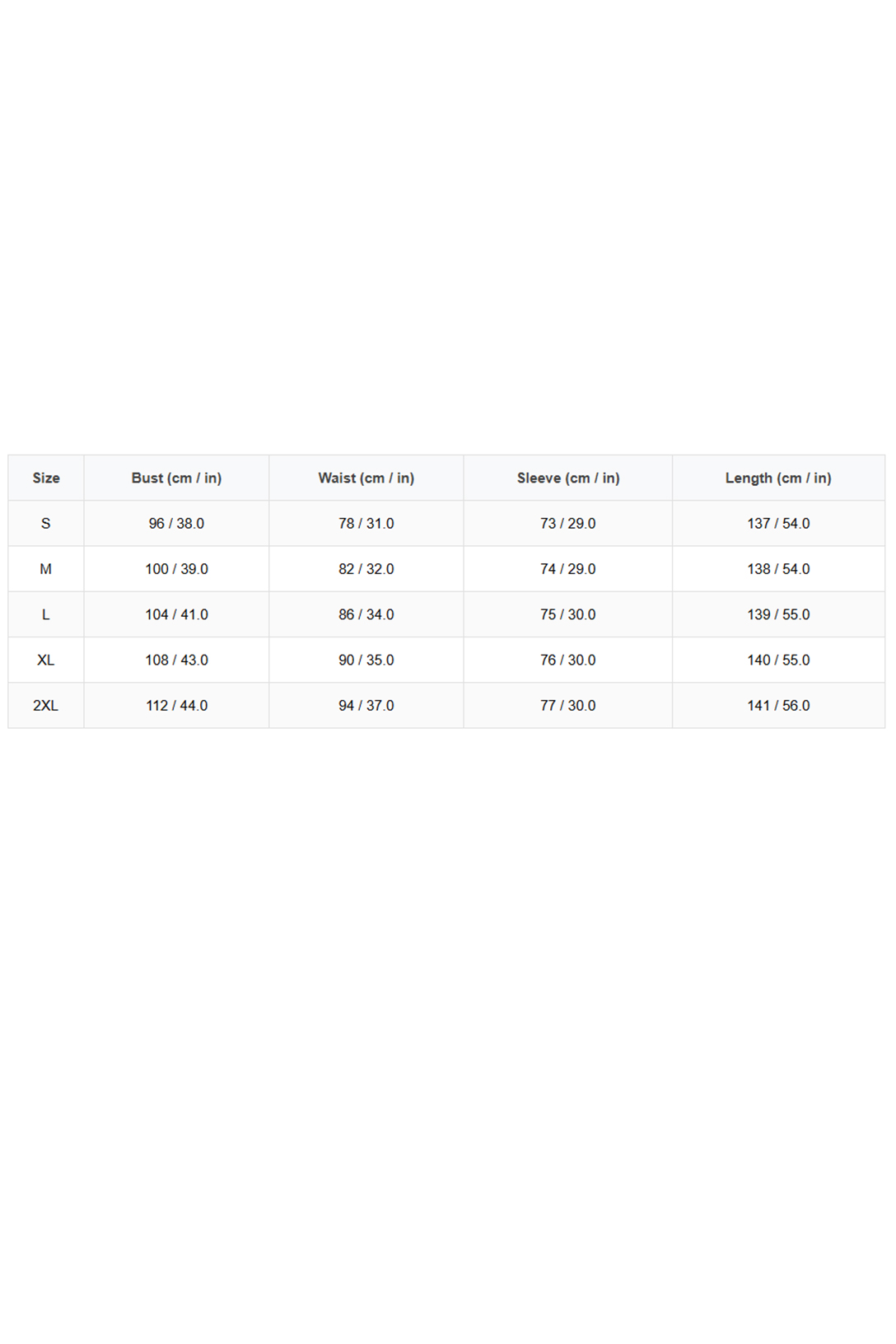Select the 2XL size row label
This screenshot has height=1344, width=896.
46,706
